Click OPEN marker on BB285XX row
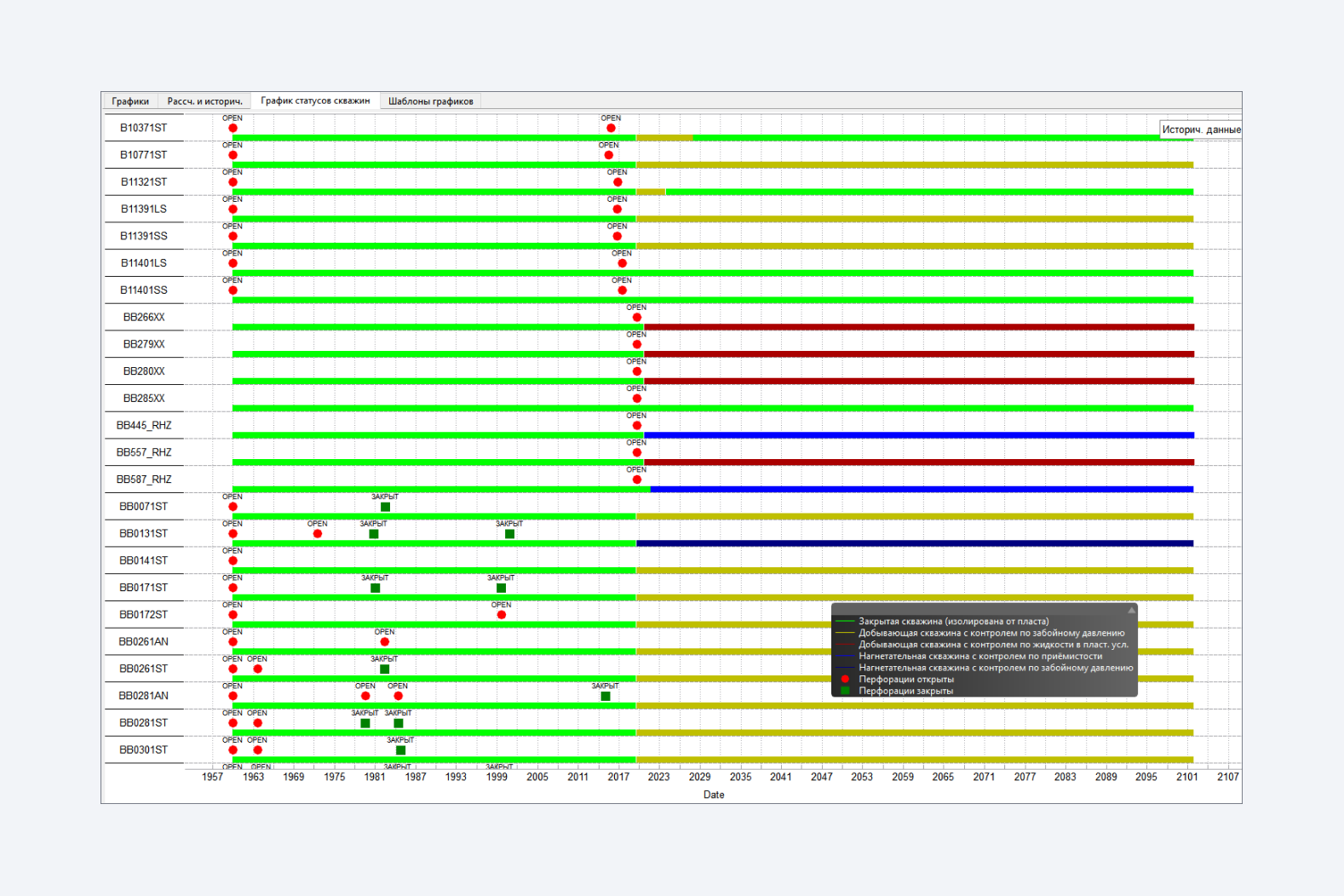This screenshot has height=896, width=1344. point(636,399)
